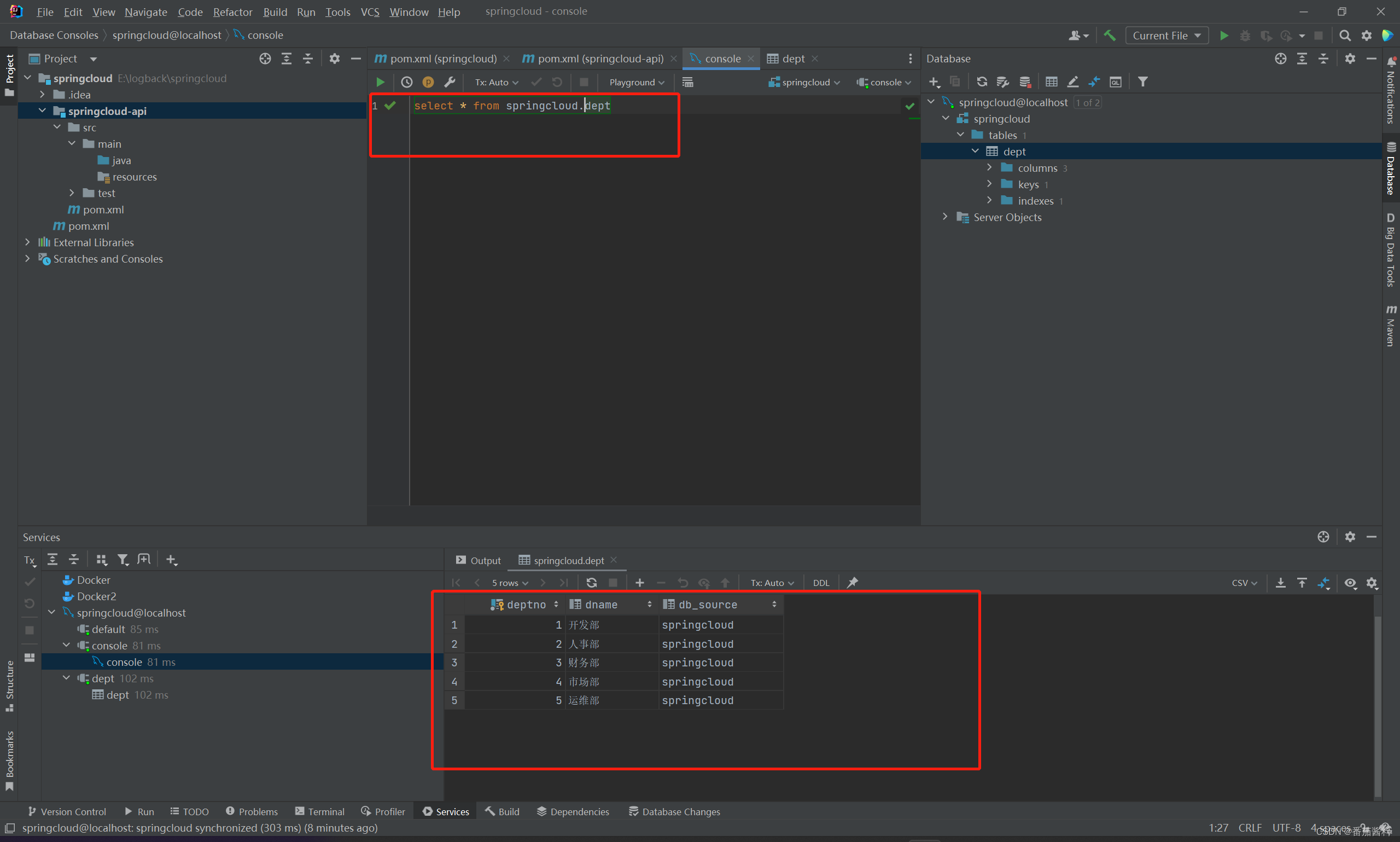Click the Add new row icon in results

(640, 582)
